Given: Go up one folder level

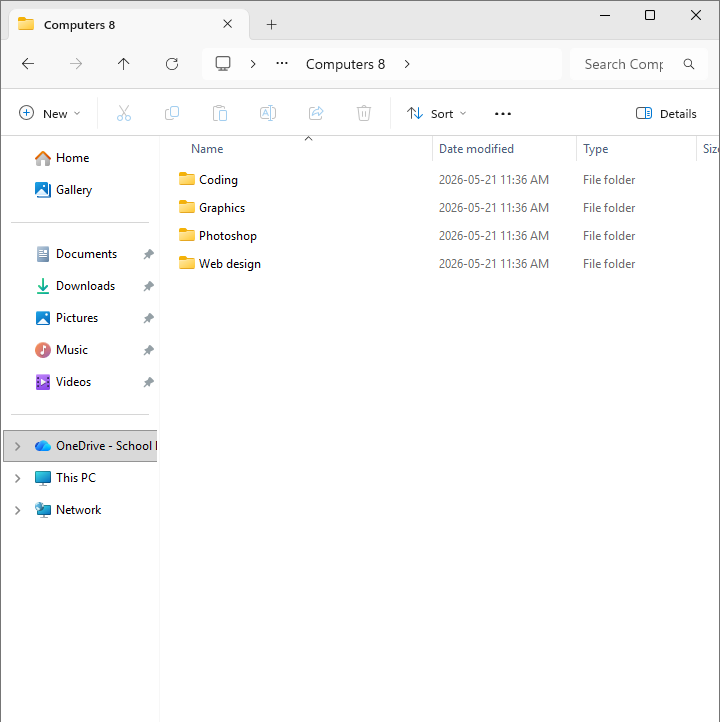Looking at the screenshot, I should 123,64.
